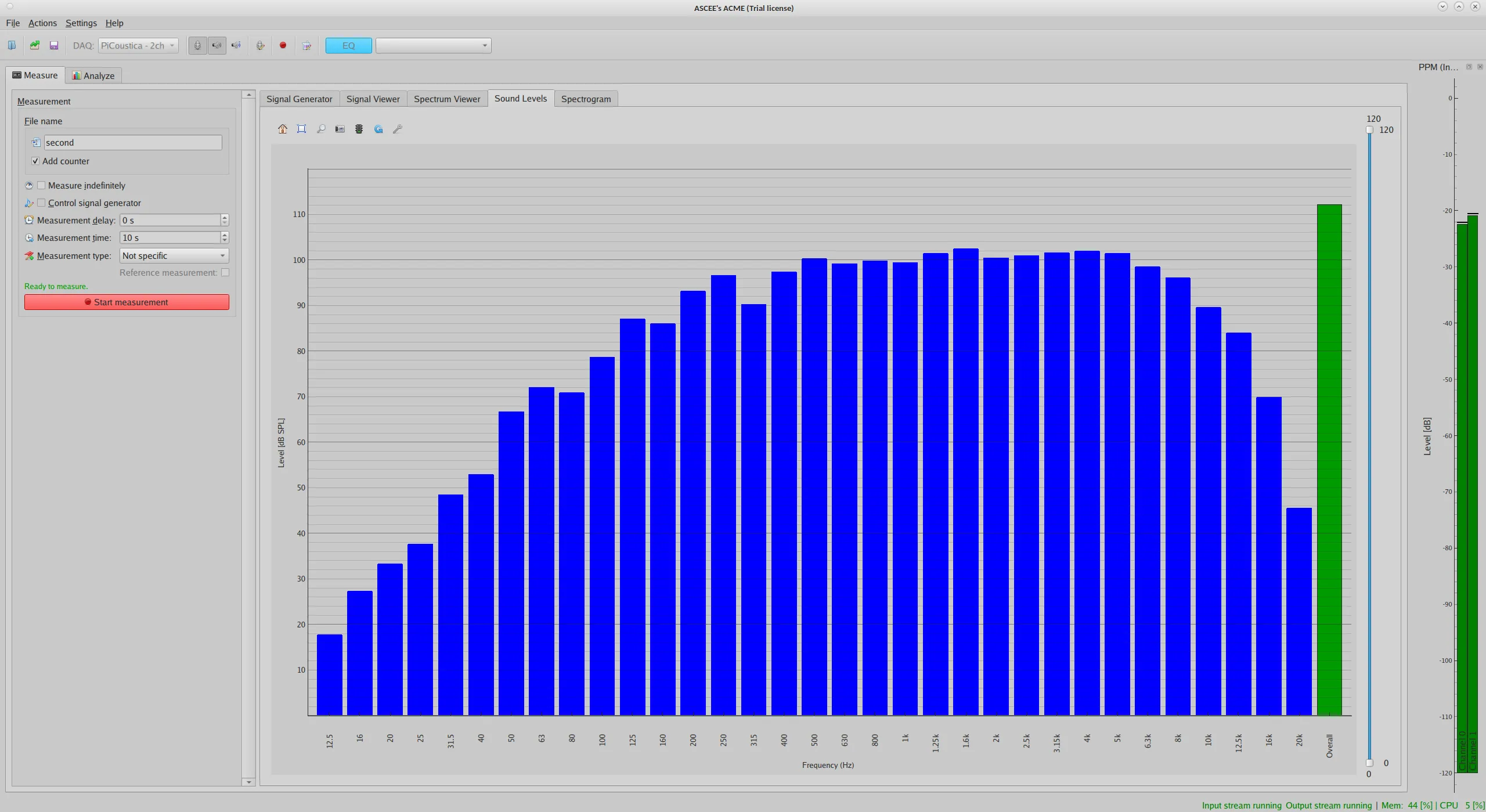
Task: Click the blue circular refresh arrow icon
Action: click(x=378, y=129)
